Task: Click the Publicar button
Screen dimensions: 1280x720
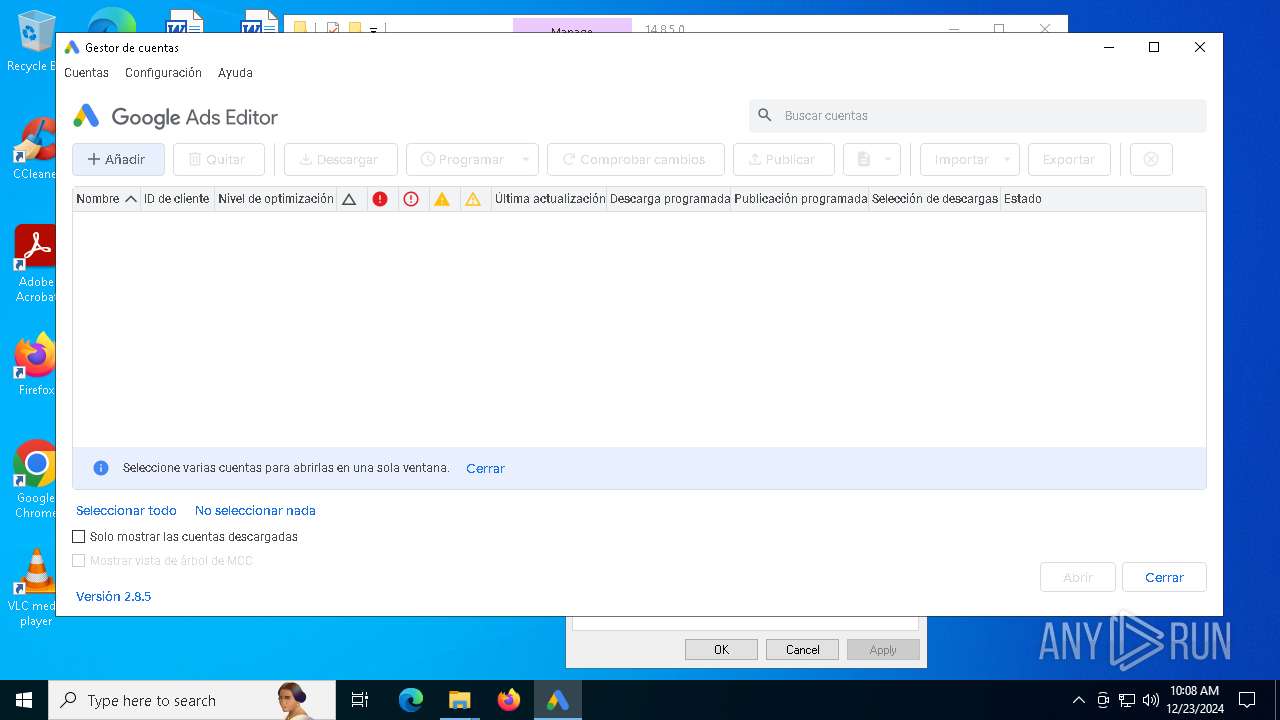Action: 782,159
